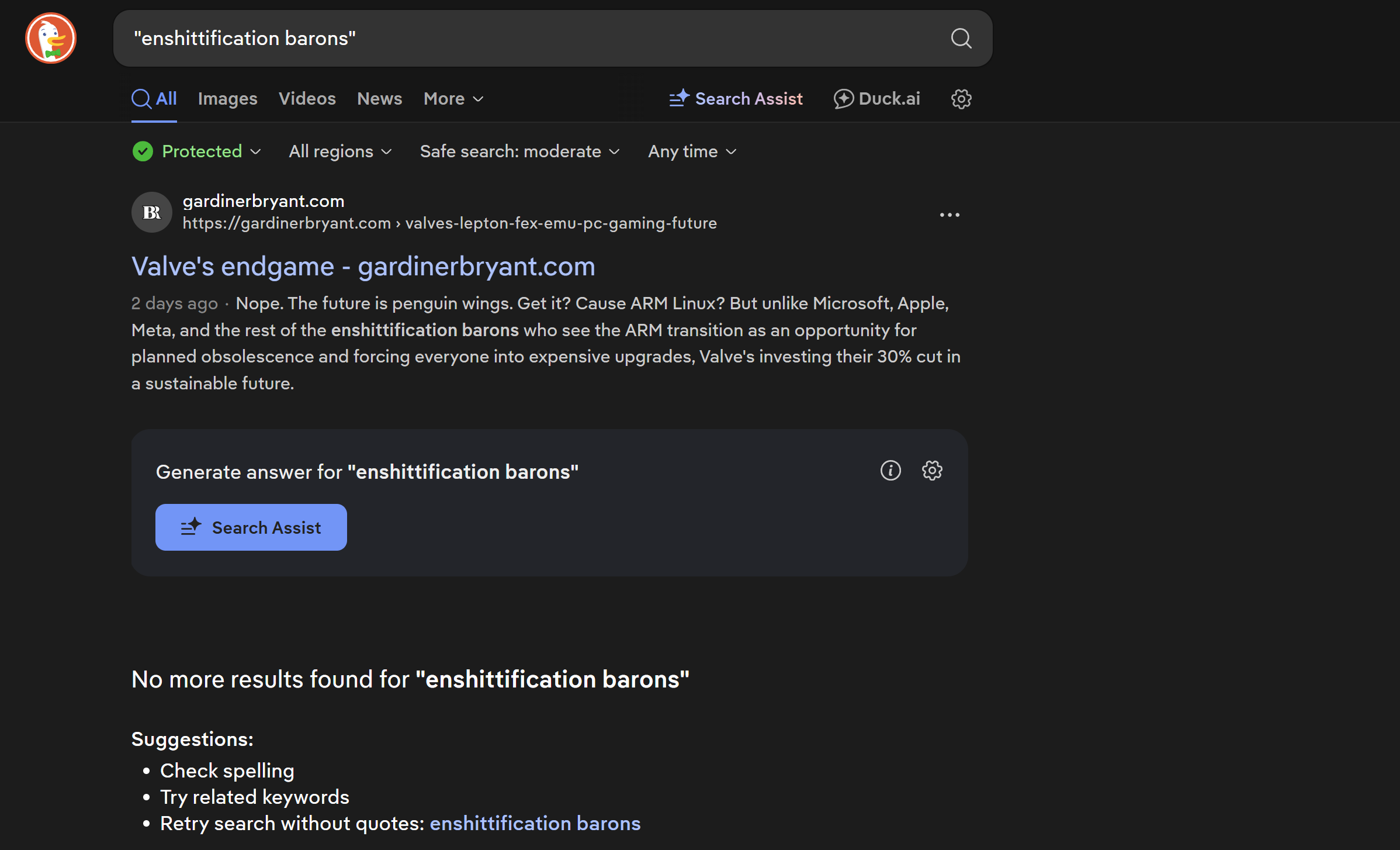Click the info icon in the answer box

(x=890, y=470)
